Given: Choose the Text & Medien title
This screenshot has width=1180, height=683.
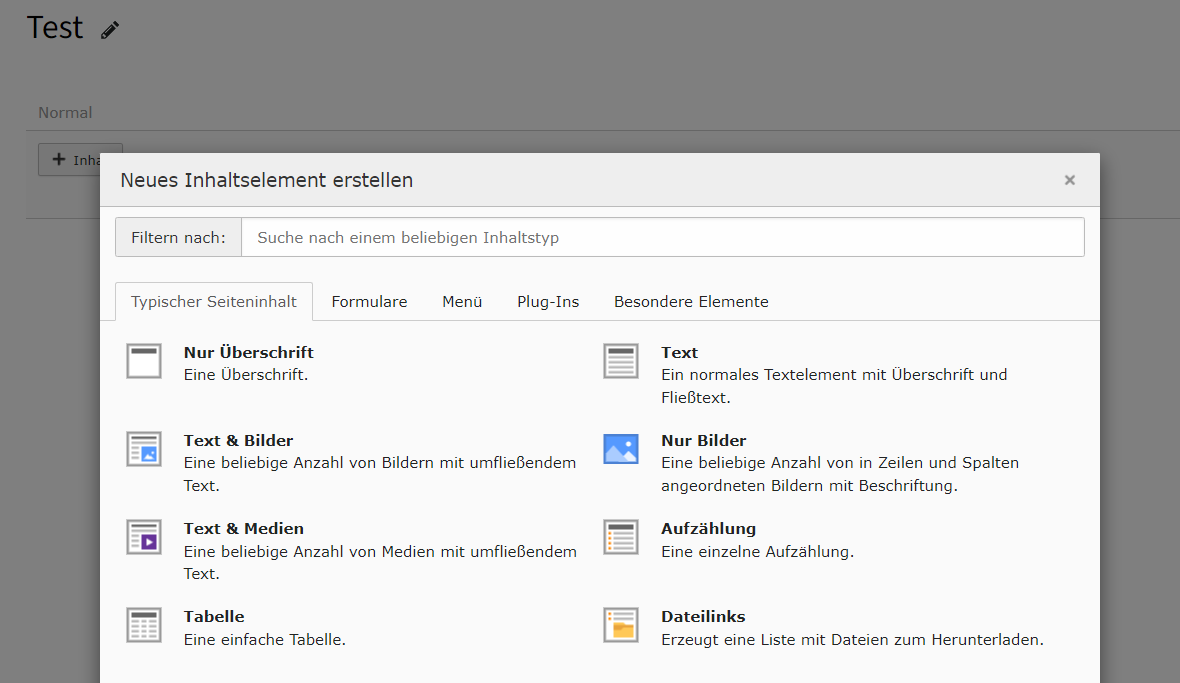Looking at the screenshot, I should [244, 528].
